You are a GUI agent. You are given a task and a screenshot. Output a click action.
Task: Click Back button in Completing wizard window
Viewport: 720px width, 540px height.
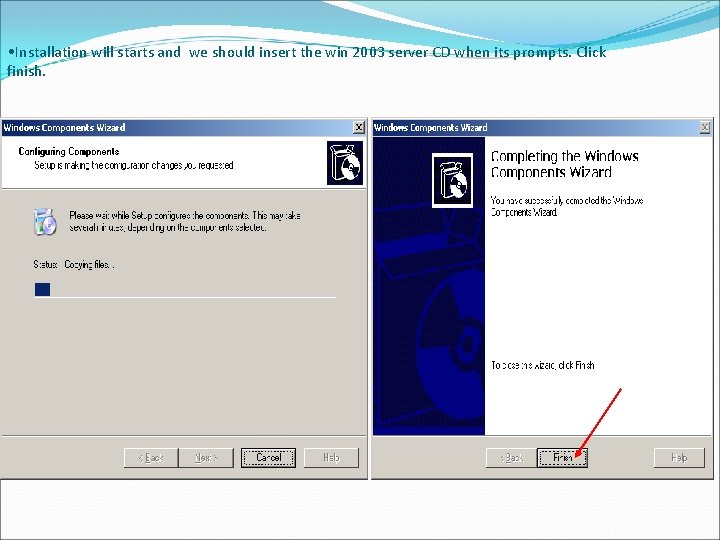pos(512,457)
